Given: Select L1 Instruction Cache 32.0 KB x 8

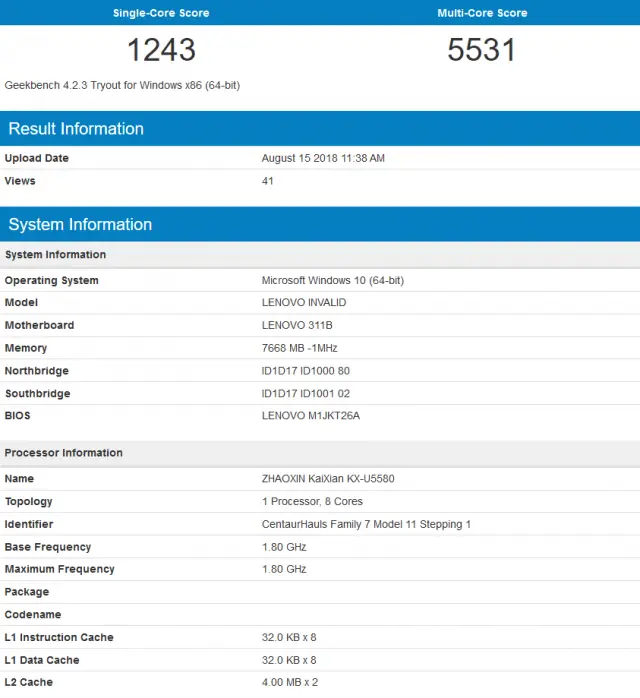Looking at the screenshot, I should pyautogui.click(x=289, y=637).
